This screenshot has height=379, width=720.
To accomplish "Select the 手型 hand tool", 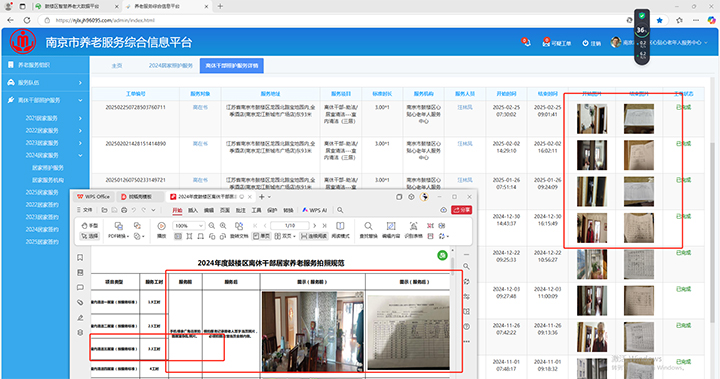I will click(90, 226).
